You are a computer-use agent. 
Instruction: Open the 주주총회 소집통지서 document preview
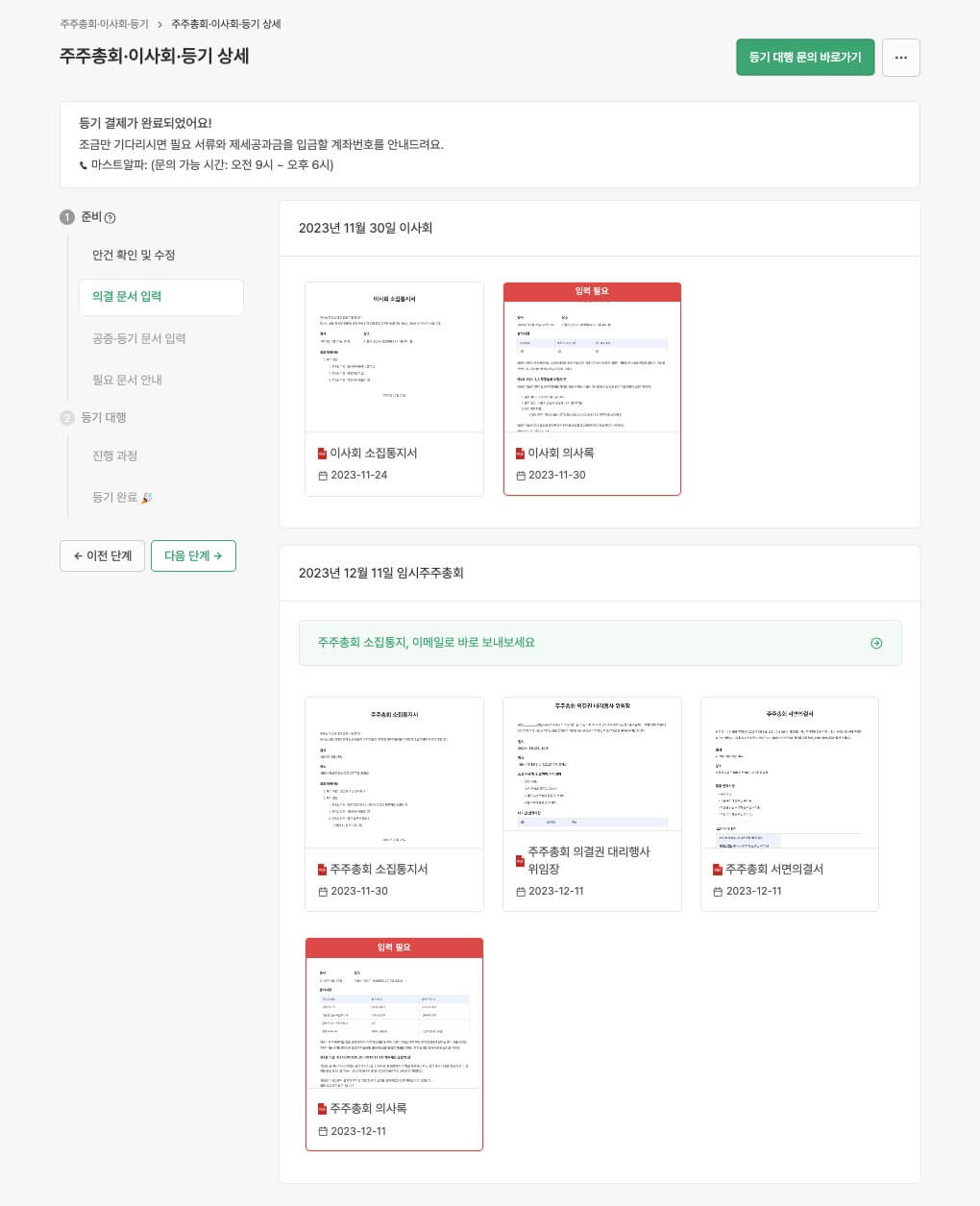pos(394,772)
